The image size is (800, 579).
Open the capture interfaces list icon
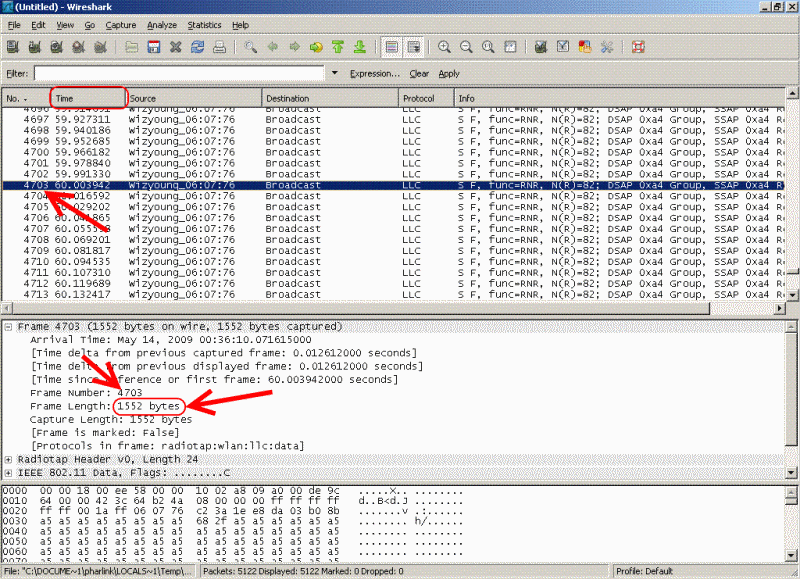(13, 47)
